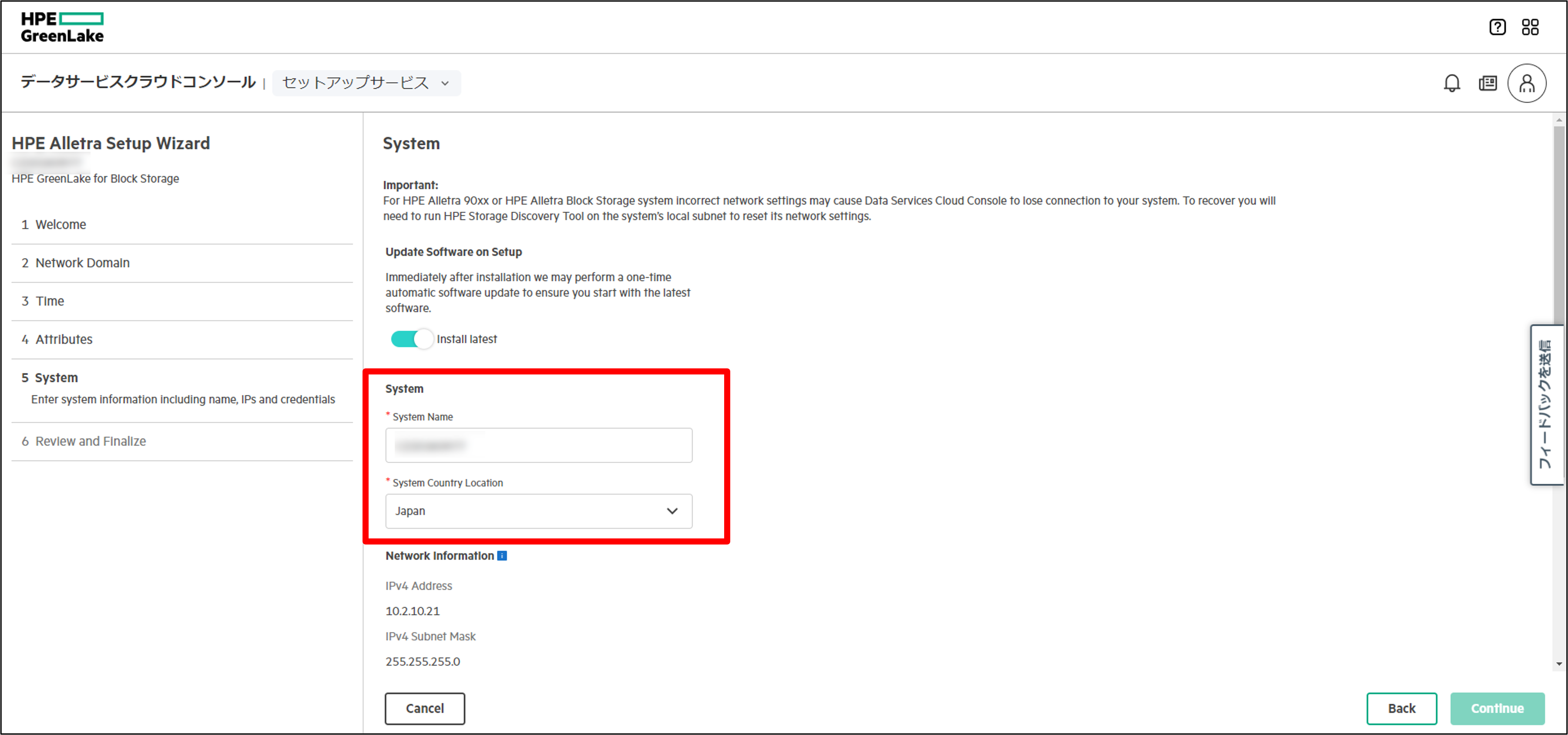Image resolution: width=1568 pixels, height=735 pixels.
Task: Click the Network Information info icon
Action: click(x=502, y=555)
